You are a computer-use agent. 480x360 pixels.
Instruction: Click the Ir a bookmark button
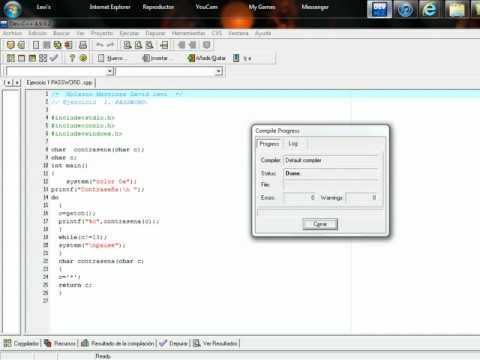pyautogui.click(x=242, y=58)
